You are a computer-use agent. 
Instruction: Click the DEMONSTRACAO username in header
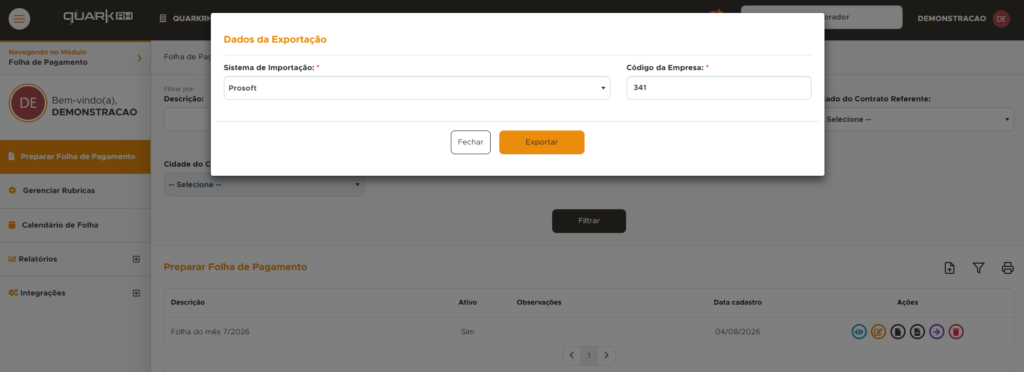(x=952, y=18)
